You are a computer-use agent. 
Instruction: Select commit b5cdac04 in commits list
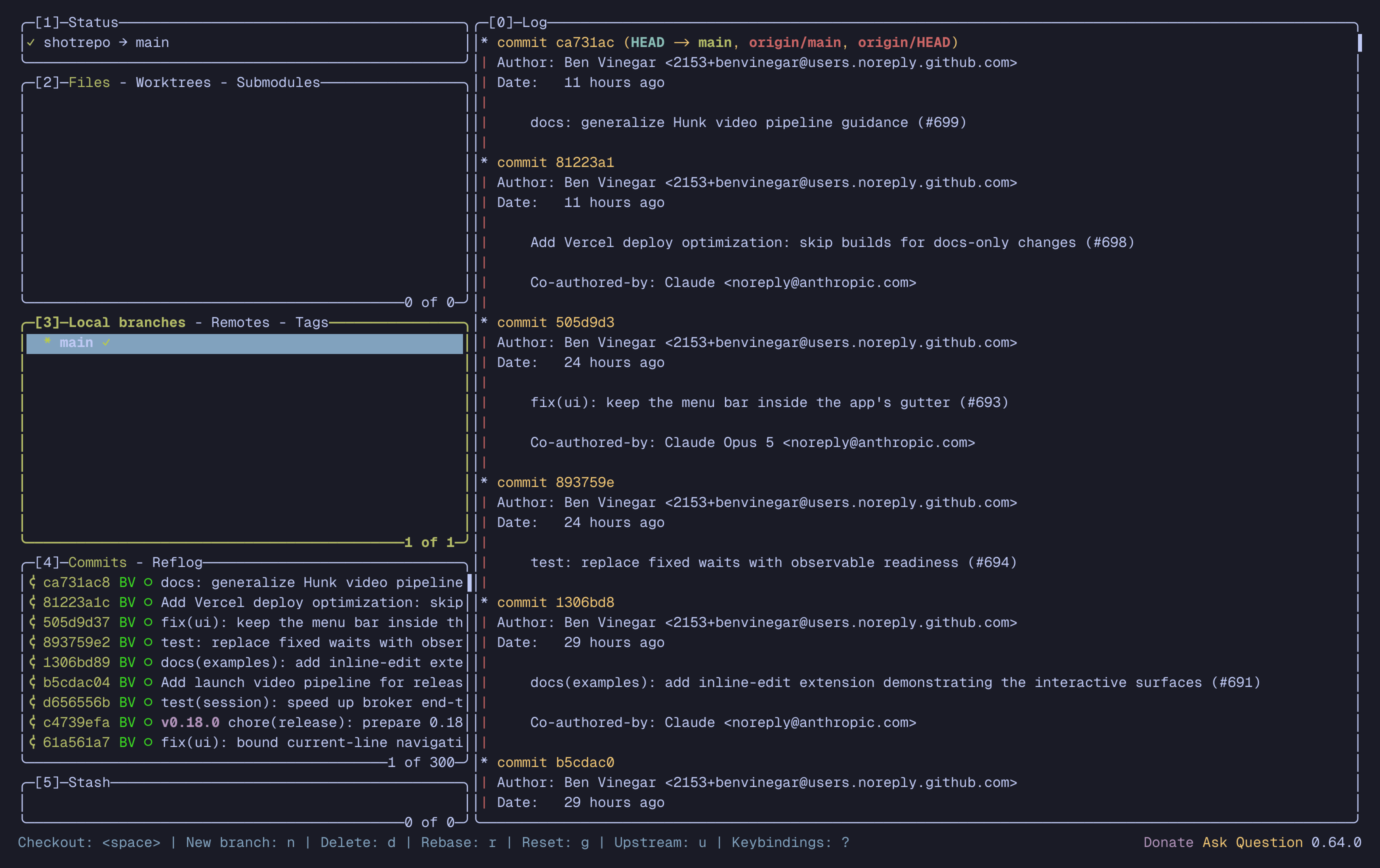244,683
